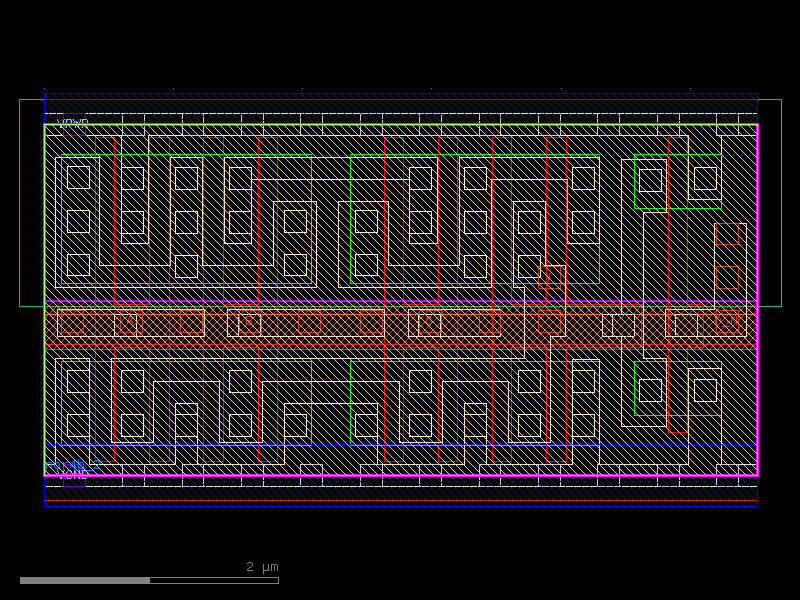Click the dashed VGND metal rail strip
The height and width of the screenshot is (600, 800).
point(300,480)
